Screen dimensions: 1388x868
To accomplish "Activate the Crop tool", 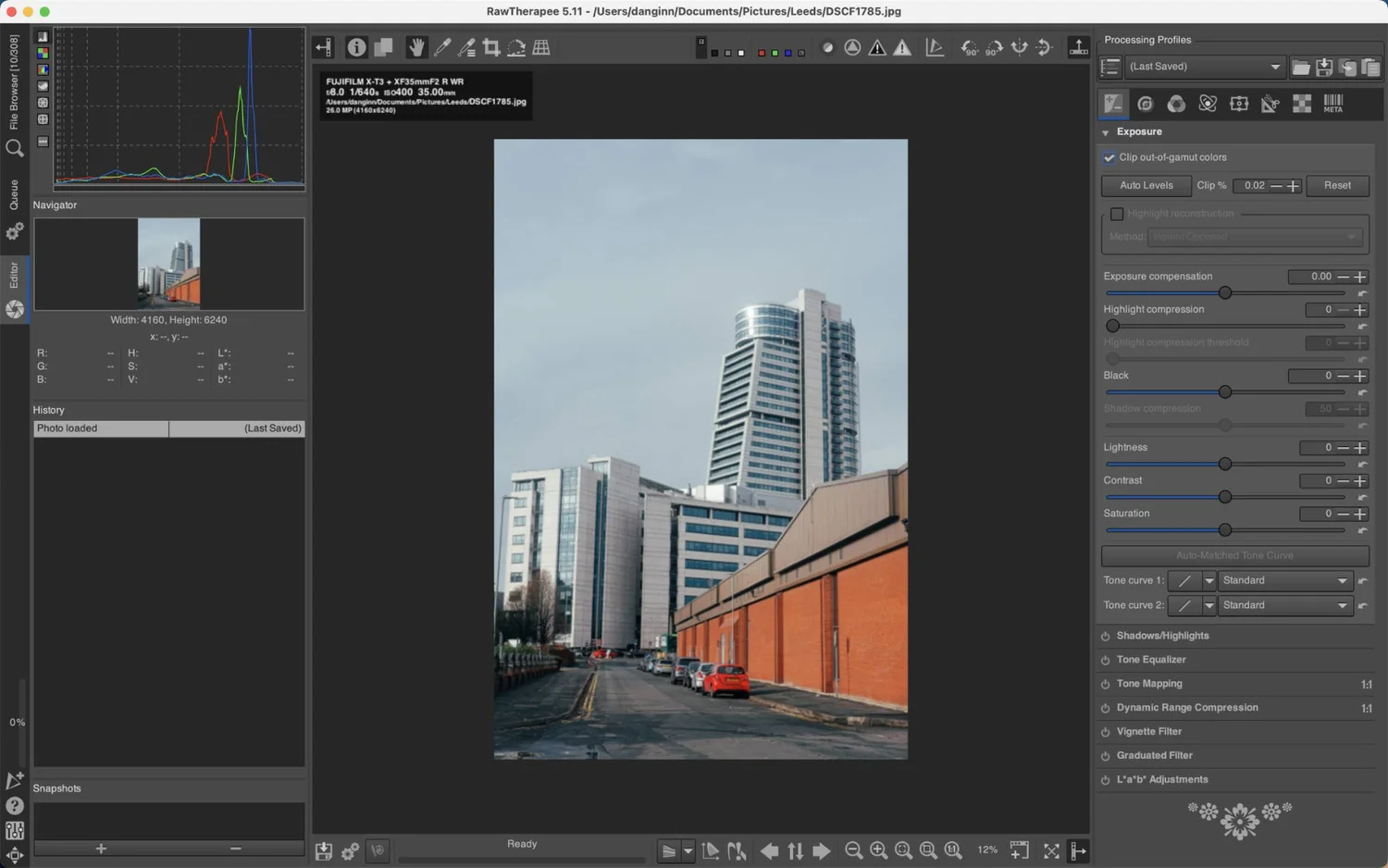I will (491, 47).
